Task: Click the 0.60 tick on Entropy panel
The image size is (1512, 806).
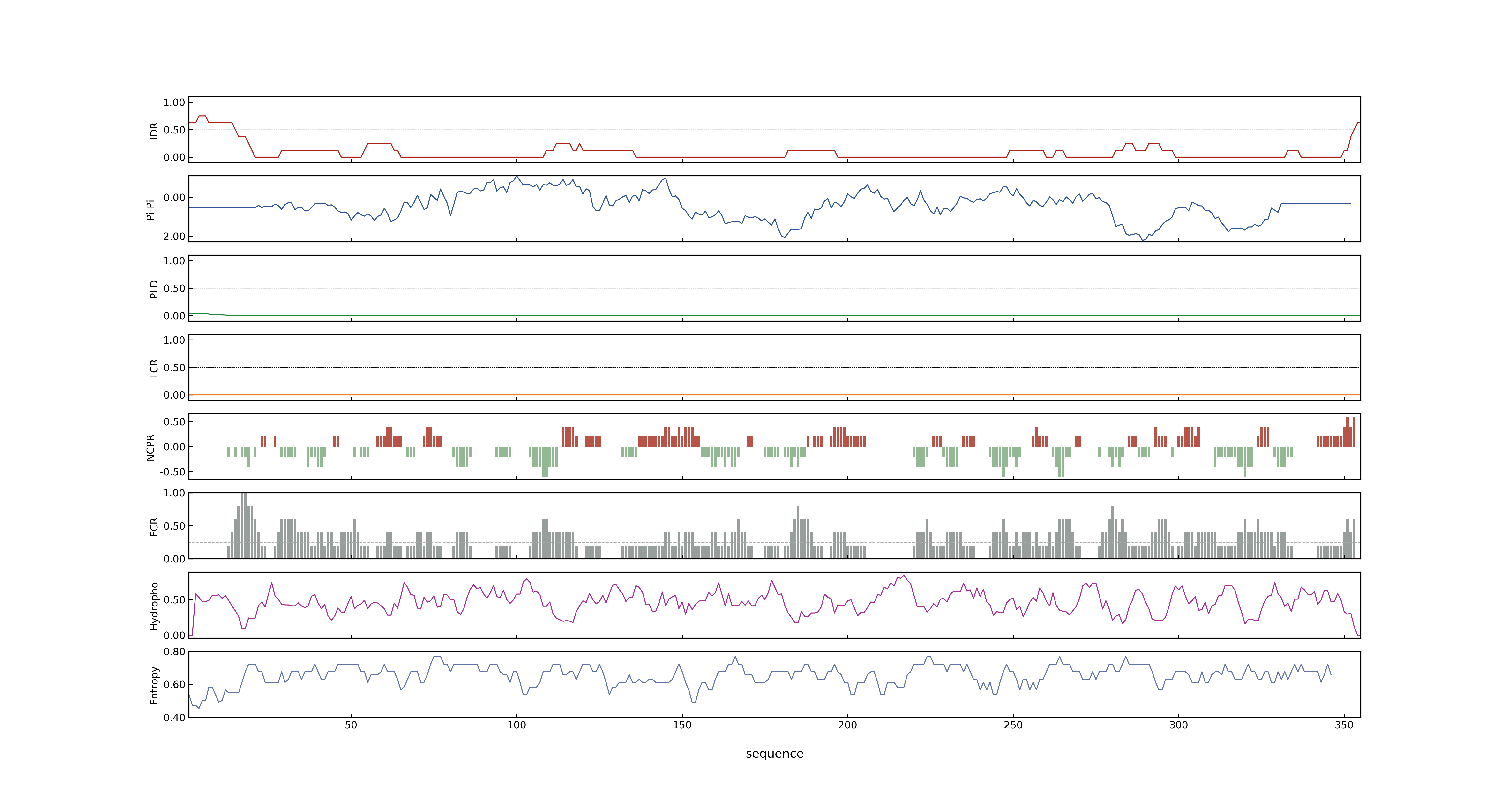Action: point(174,685)
